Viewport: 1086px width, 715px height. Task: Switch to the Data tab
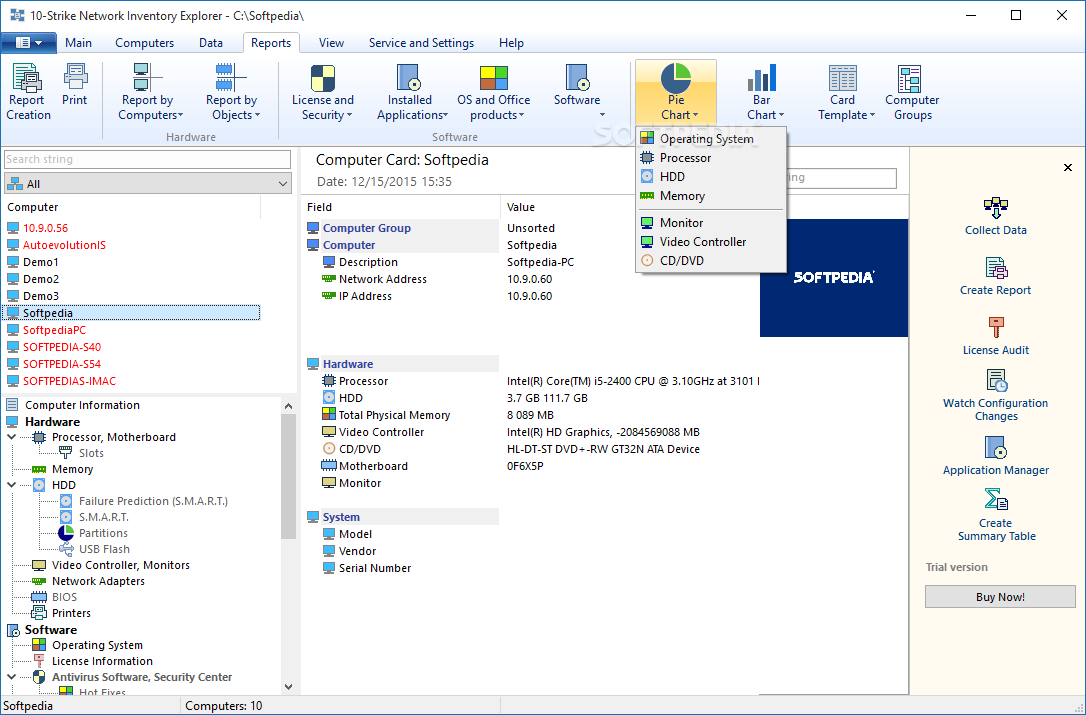(211, 43)
